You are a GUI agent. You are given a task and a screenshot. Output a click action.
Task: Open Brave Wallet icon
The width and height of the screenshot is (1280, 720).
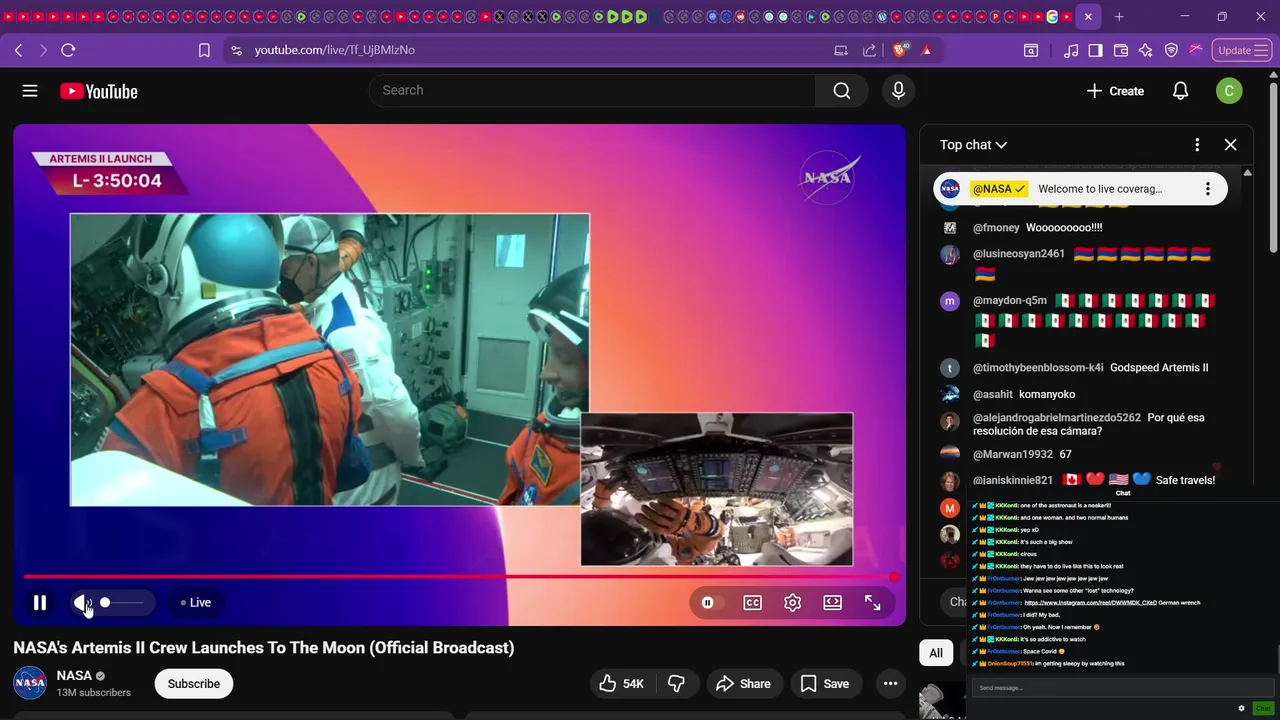point(1121,50)
